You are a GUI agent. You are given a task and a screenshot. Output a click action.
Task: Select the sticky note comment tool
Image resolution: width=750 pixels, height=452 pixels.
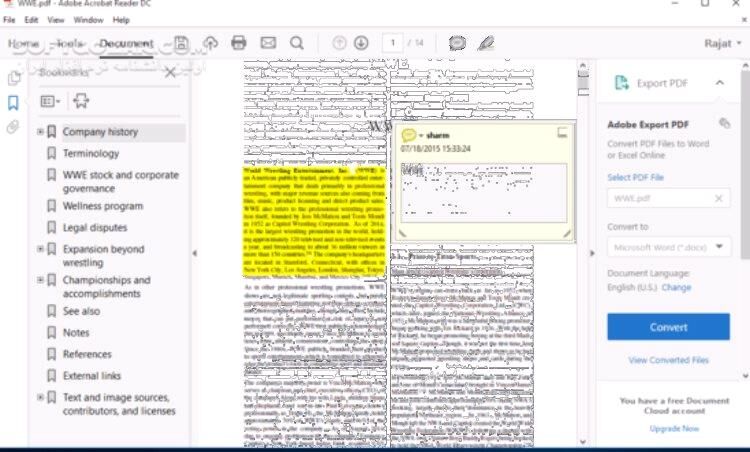click(x=457, y=43)
